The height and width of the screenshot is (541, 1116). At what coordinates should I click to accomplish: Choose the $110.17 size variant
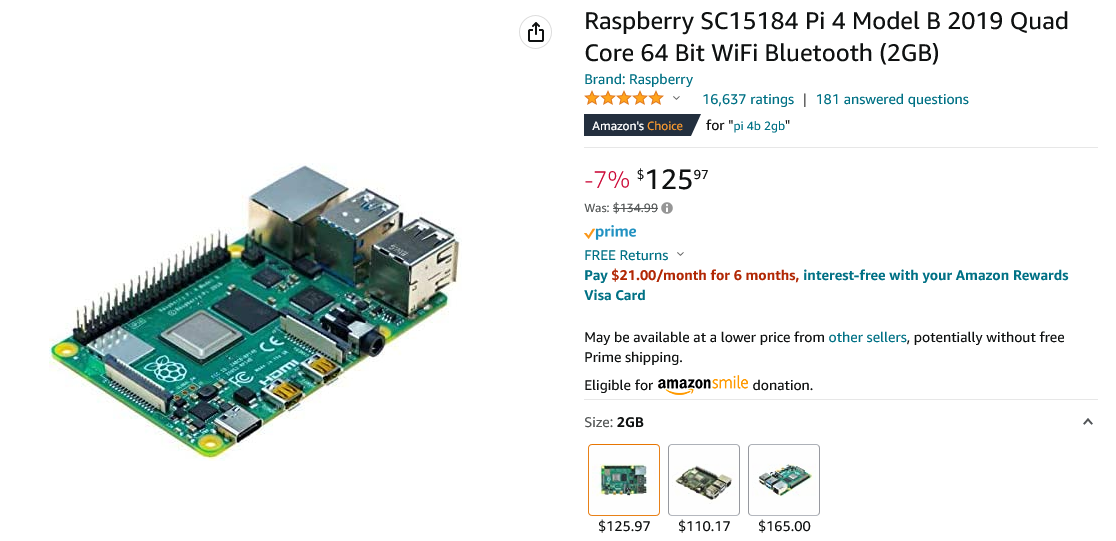[704, 480]
